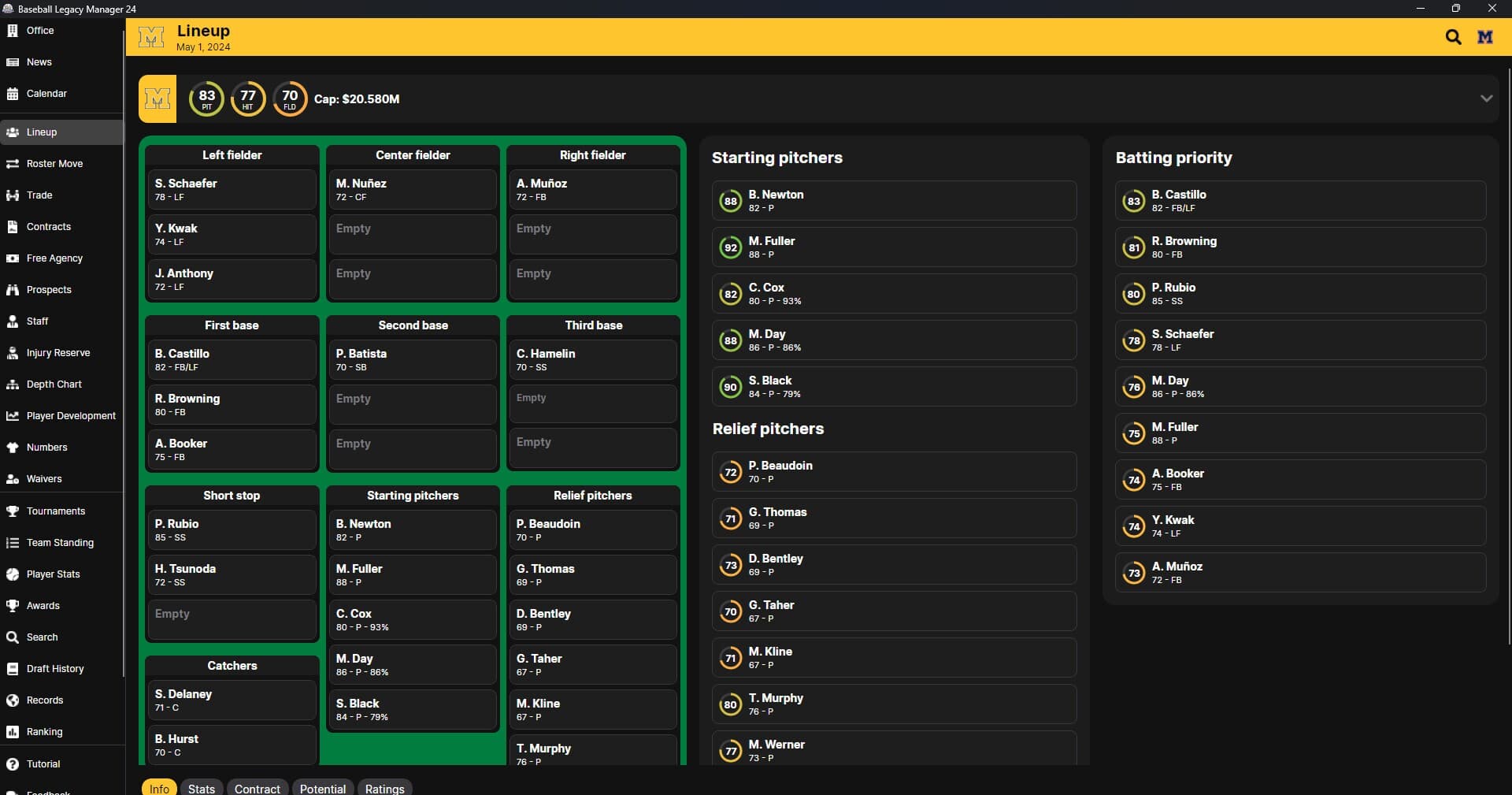This screenshot has height=795, width=1512.
Task: Open the Team Standing list icon
Action: click(13, 543)
